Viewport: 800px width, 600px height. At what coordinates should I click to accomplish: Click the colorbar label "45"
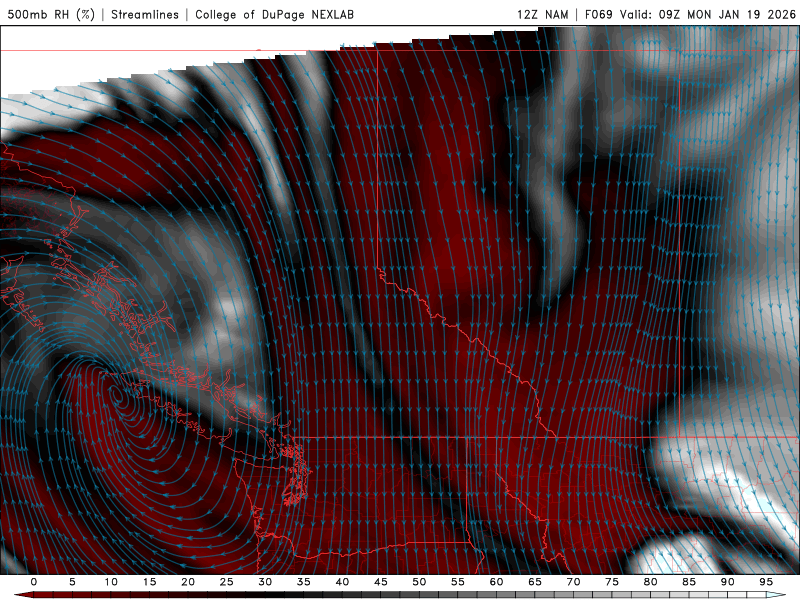pyautogui.click(x=381, y=582)
